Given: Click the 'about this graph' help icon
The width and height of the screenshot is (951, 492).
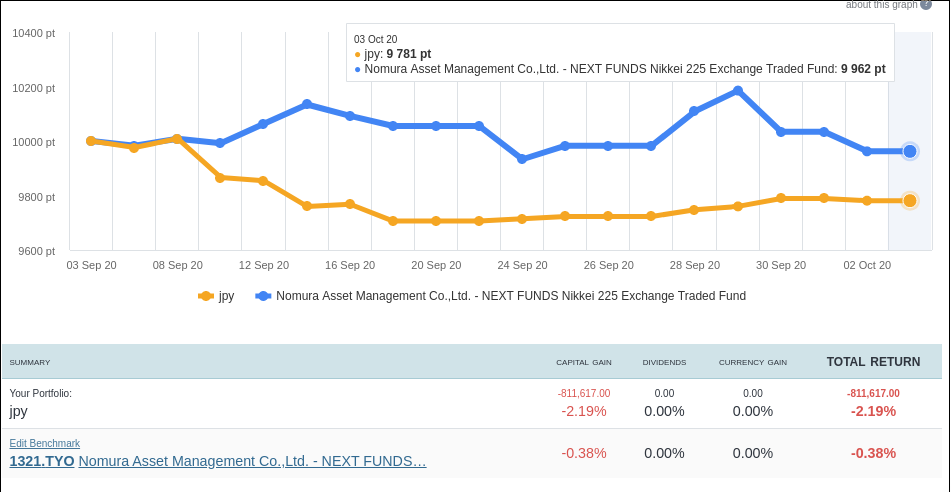Looking at the screenshot, I should click(925, 5).
